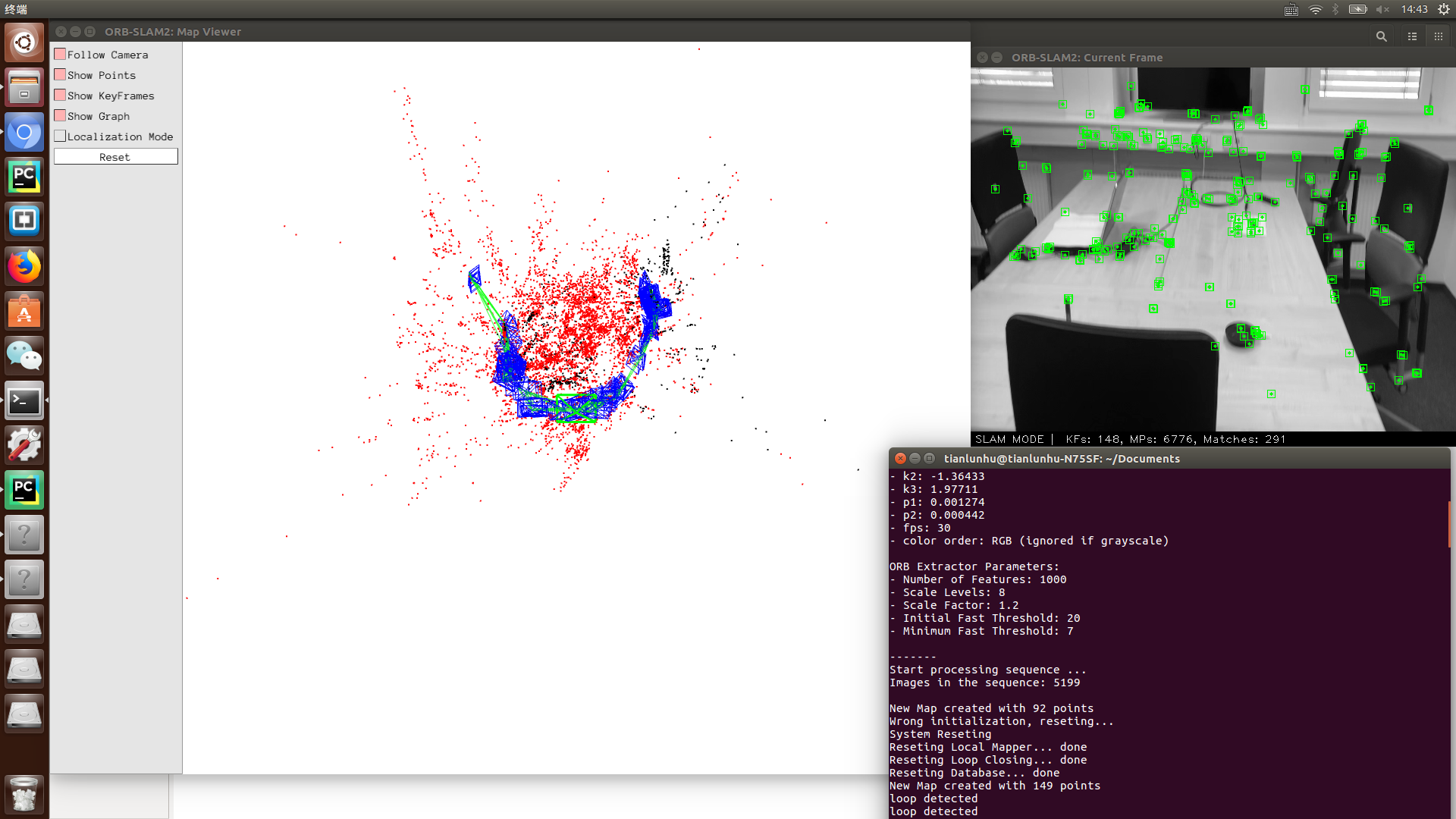Open System Settings from the launcher

(x=24, y=445)
